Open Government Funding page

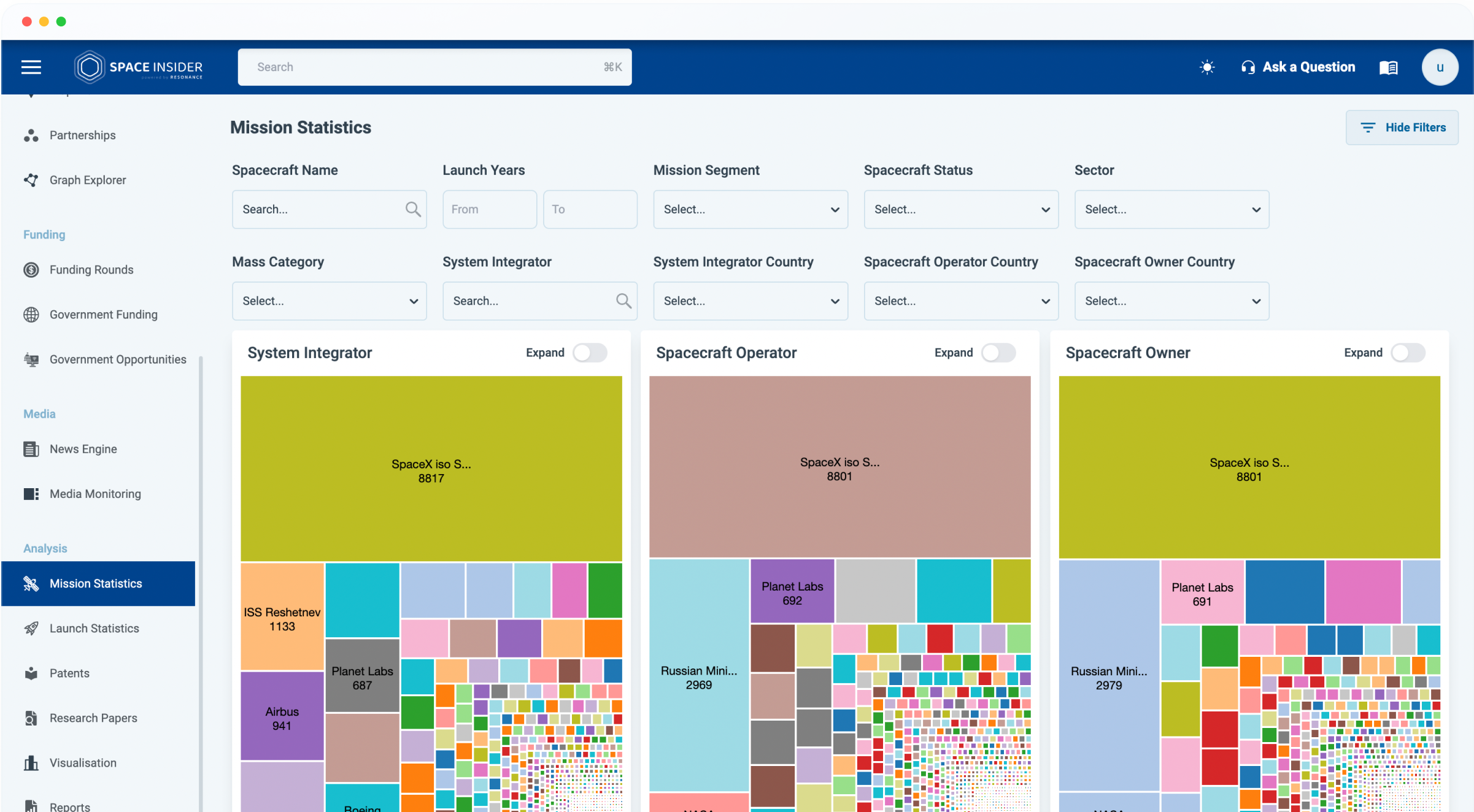tap(98, 314)
